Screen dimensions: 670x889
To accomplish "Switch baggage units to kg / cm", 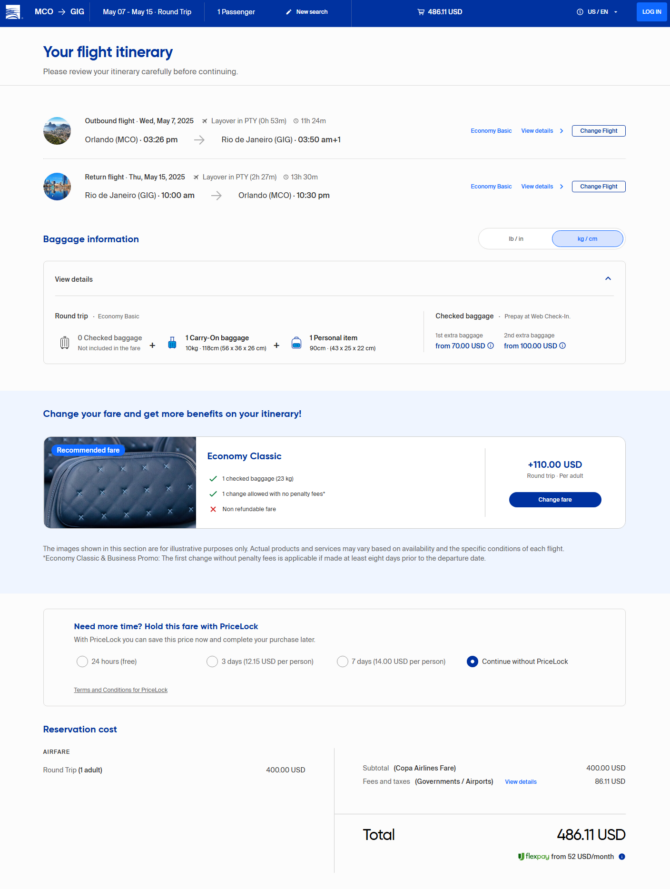I will click(587, 239).
